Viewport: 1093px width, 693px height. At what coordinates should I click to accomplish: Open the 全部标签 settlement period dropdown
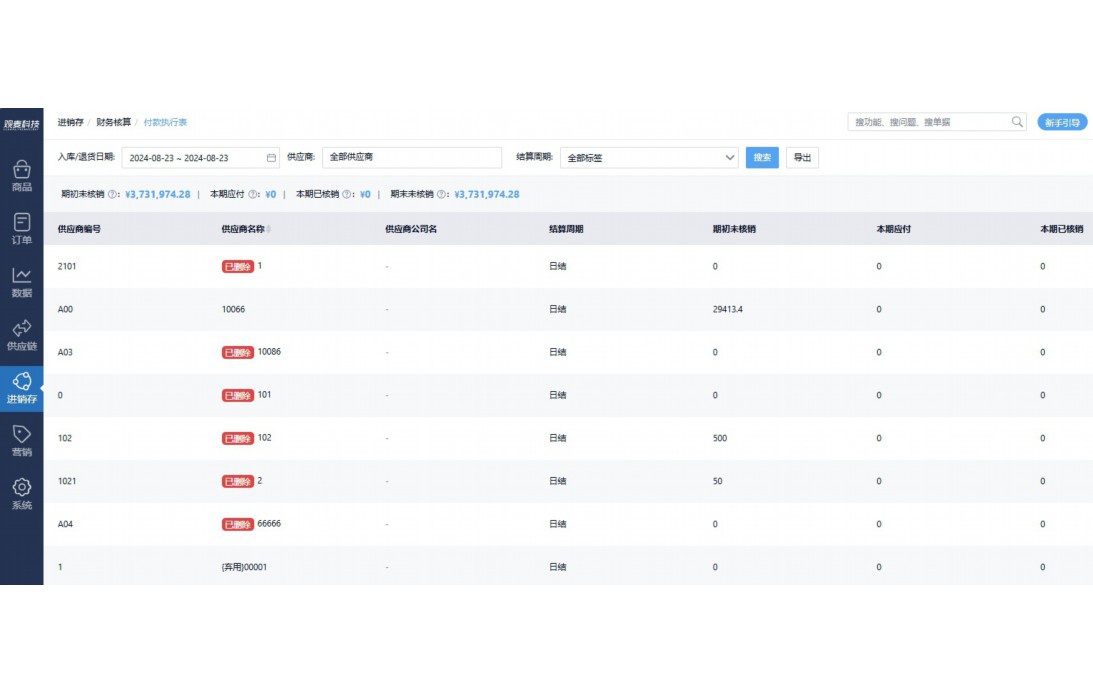click(x=649, y=157)
